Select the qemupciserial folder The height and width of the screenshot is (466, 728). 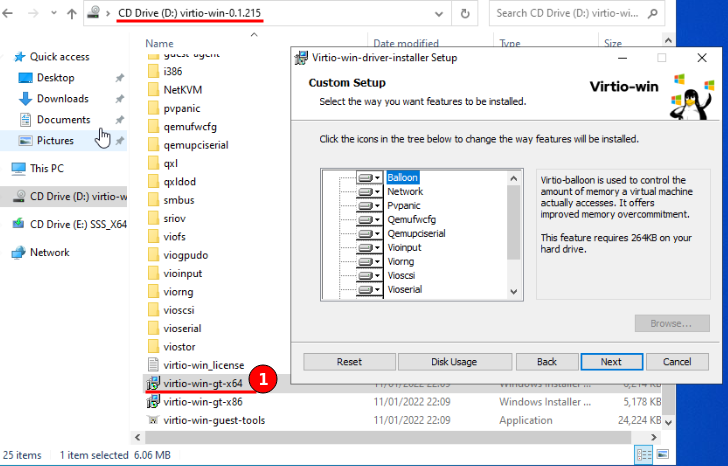[196, 145]
